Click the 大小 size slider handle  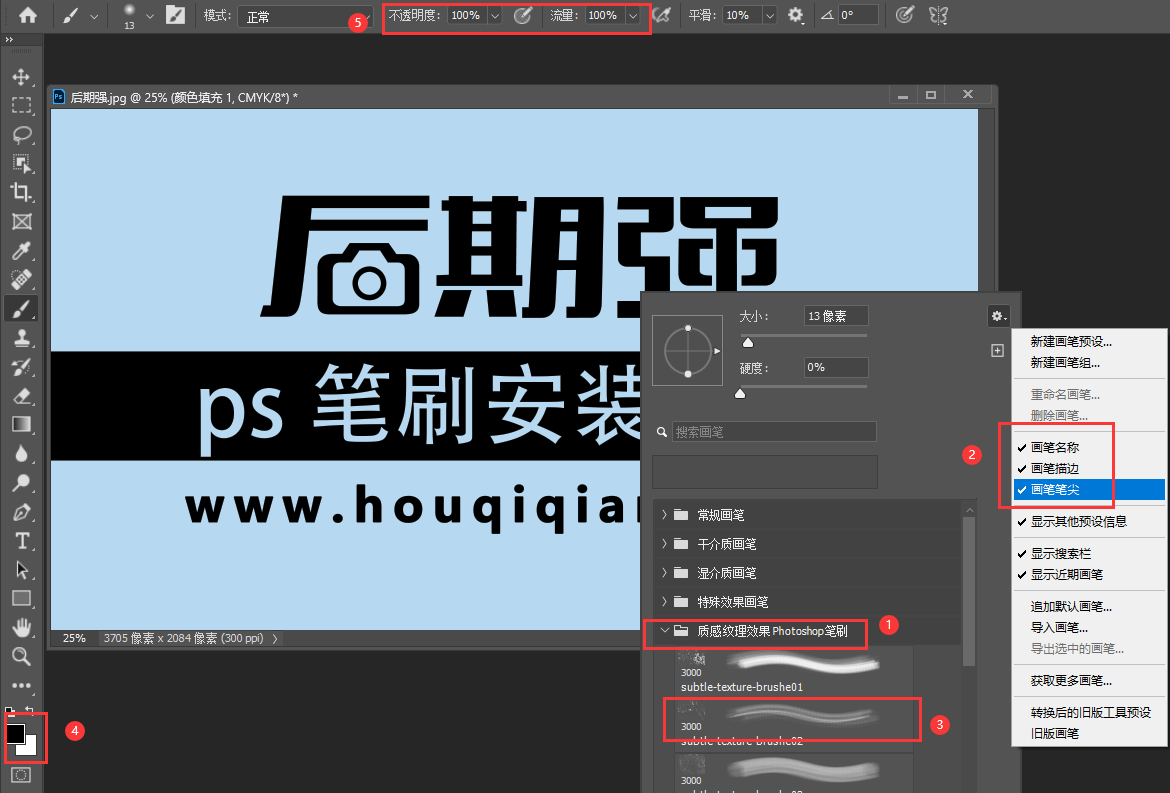[748, 342]
